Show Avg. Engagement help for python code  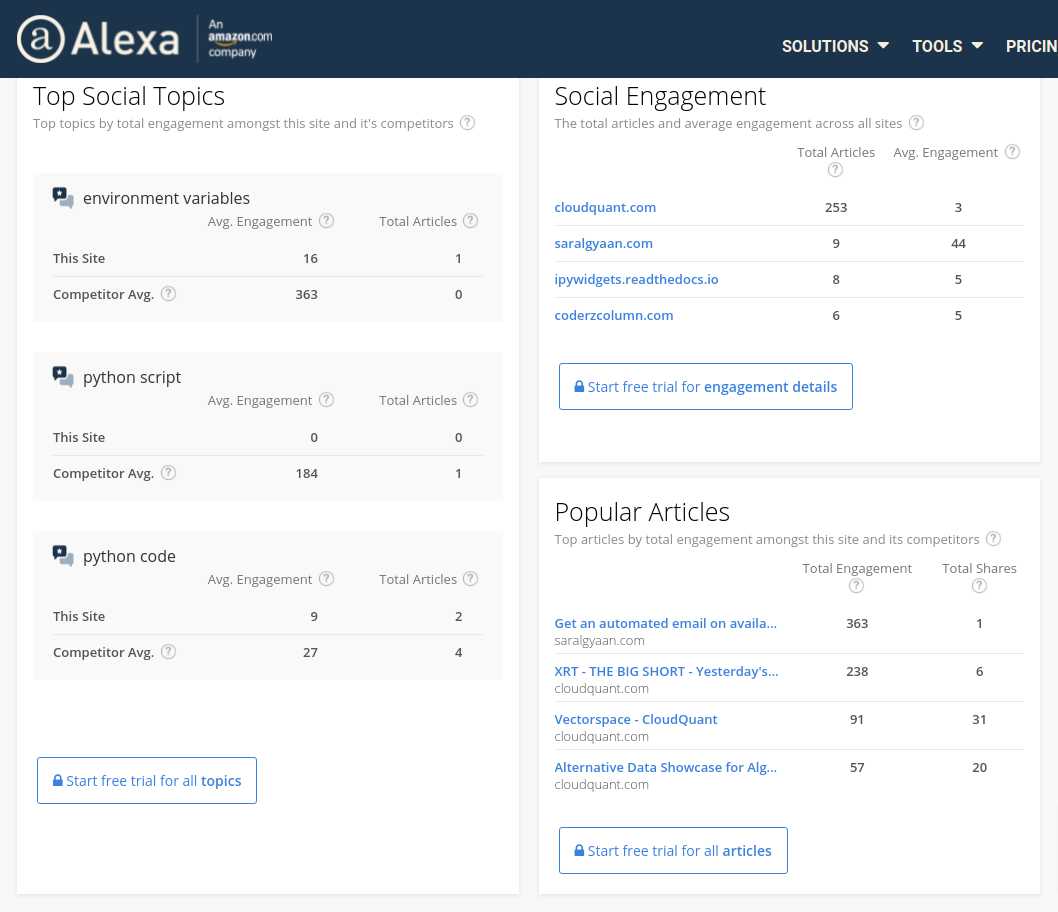[x=327, y=578]
